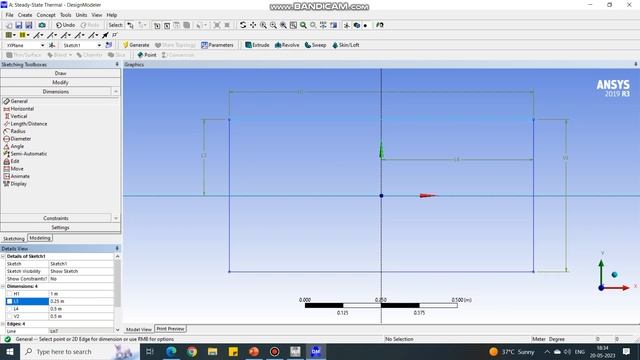Tick the L4 dimension parameter checkbox
This screenshot has height=360, width=640.
pyautogui.click(x=9, y=309)
